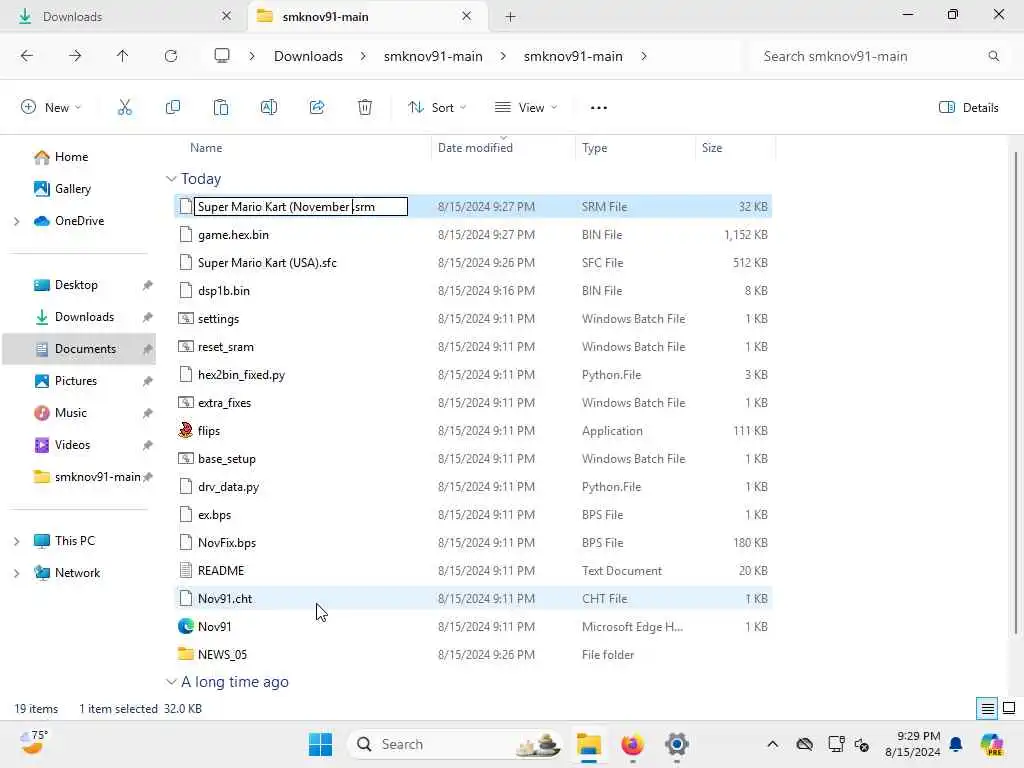Go back with the left arrow
This screenshot has height=768, width=1024.
pos(27,56)
